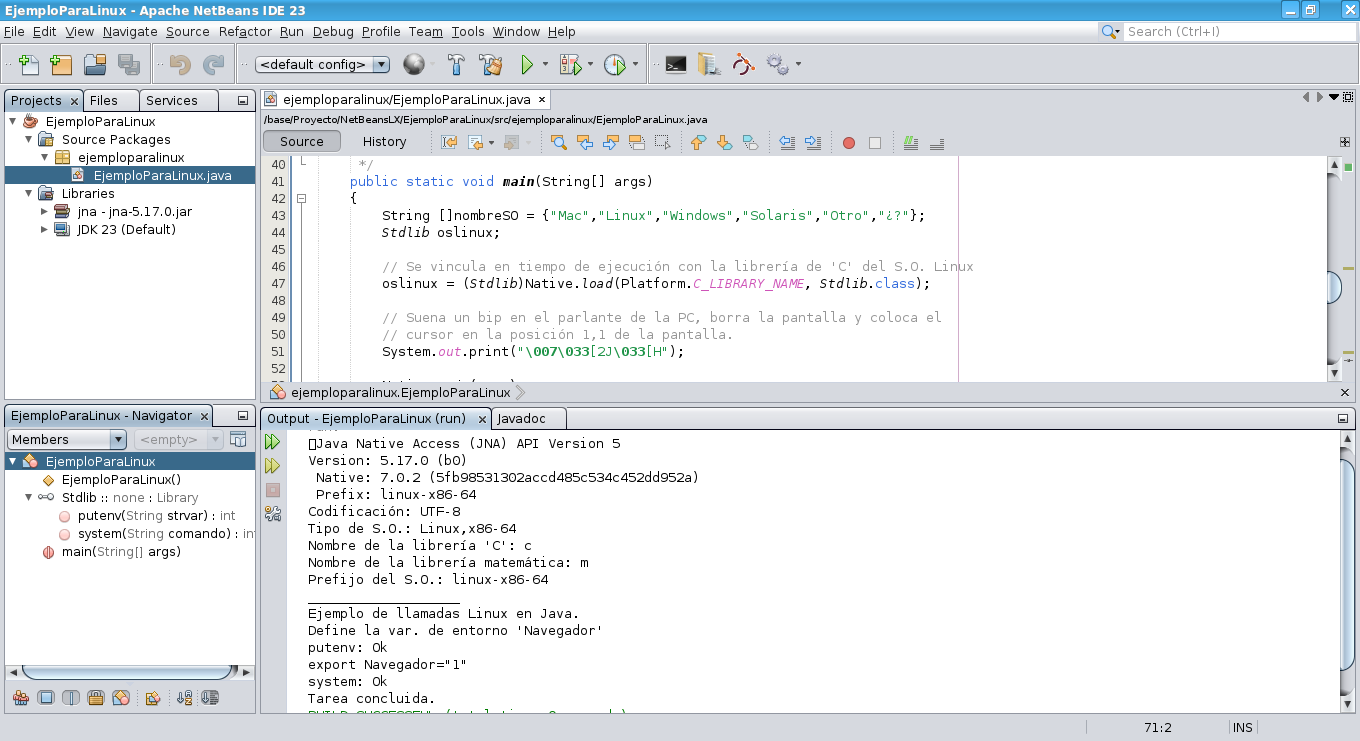Click the Next Bookmark icon in editor toolbar
Image resolution: width=1360 pixels, height=741 pixels.
pos(724,142)
